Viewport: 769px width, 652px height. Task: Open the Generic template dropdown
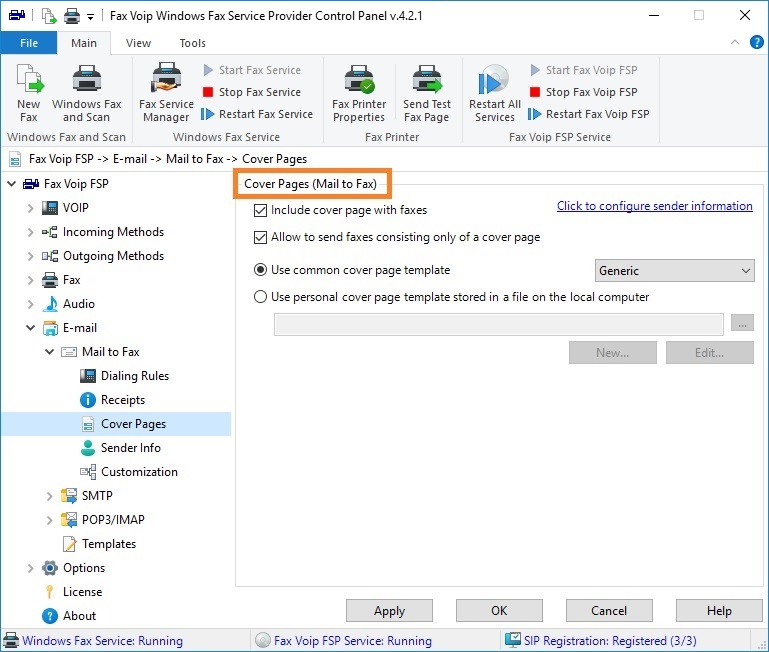(674, 271)
